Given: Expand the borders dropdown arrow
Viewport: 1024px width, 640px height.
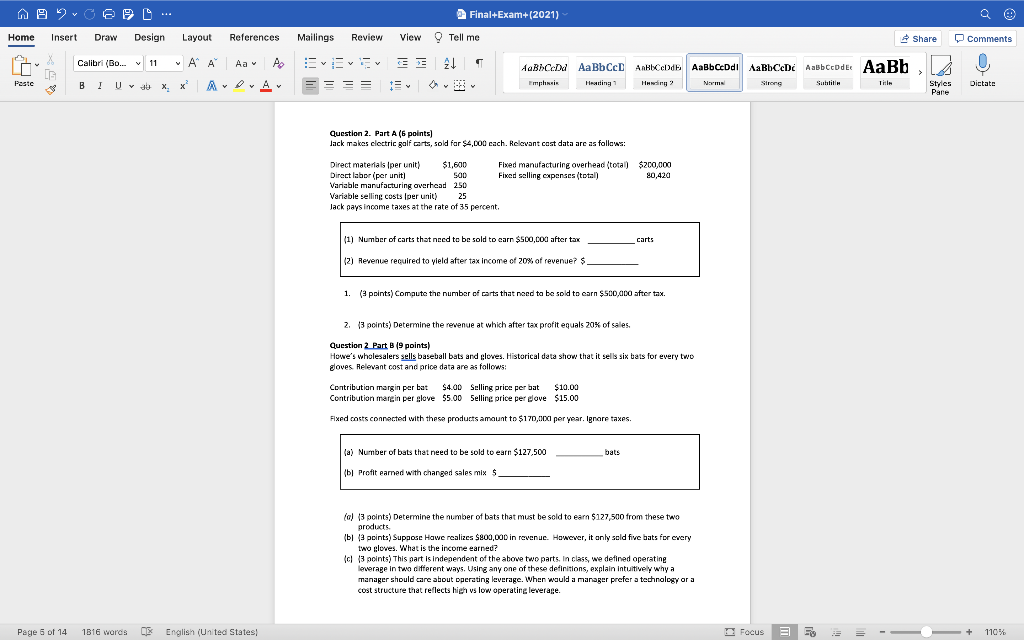Looking at the screenshot, I should pyautogui.click(x=473, y=86).
